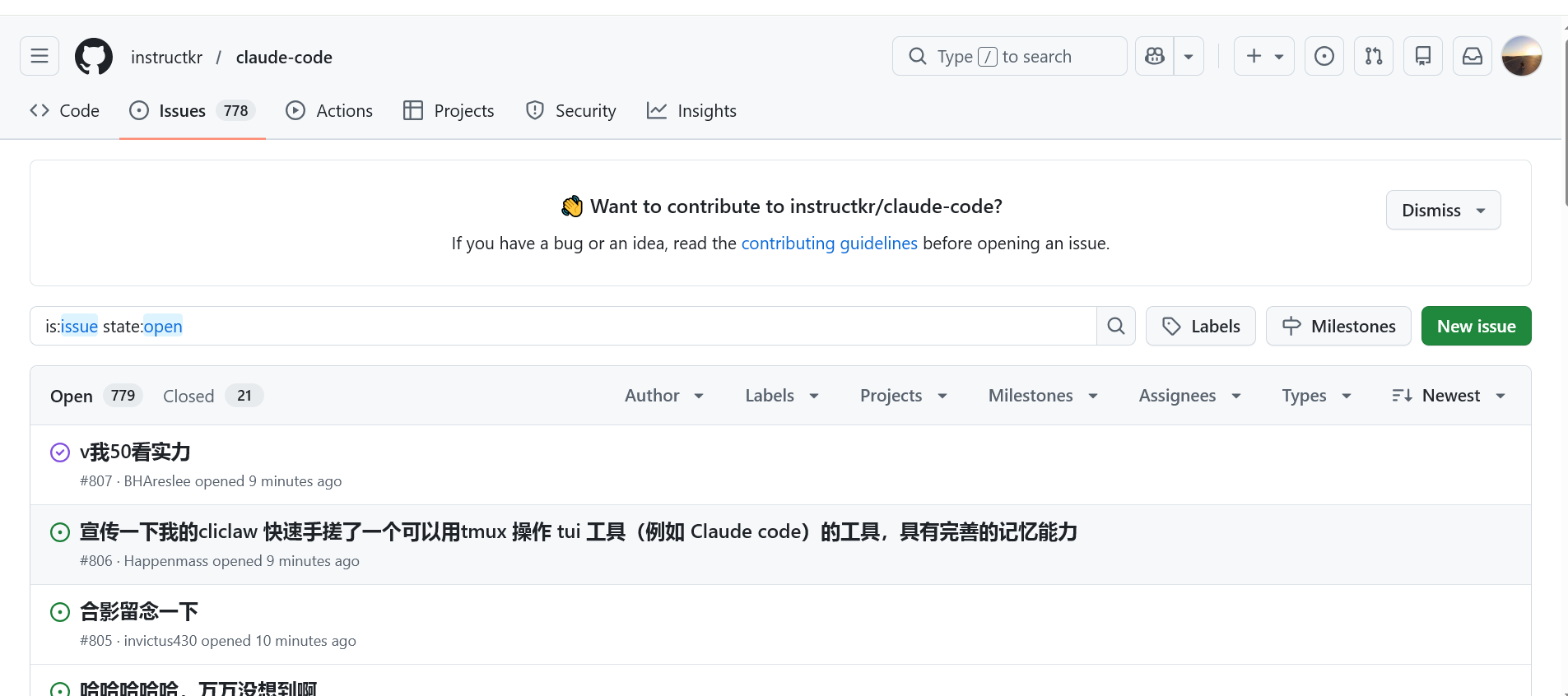The height and width of the screenshot is (696, 1568).
Task: Click the magnifier search button beside filter
Action: click(1116, 326)
